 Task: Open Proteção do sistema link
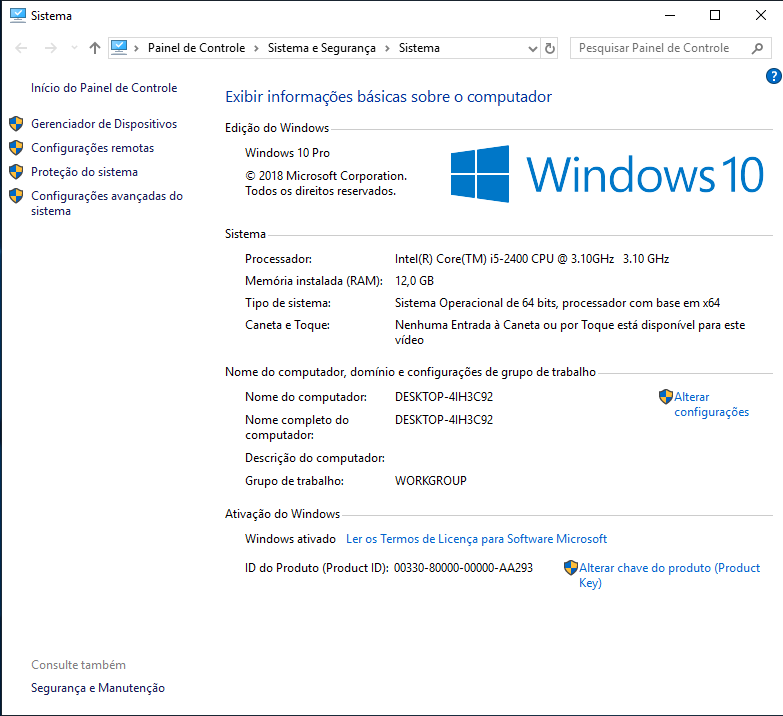point(84,172)
